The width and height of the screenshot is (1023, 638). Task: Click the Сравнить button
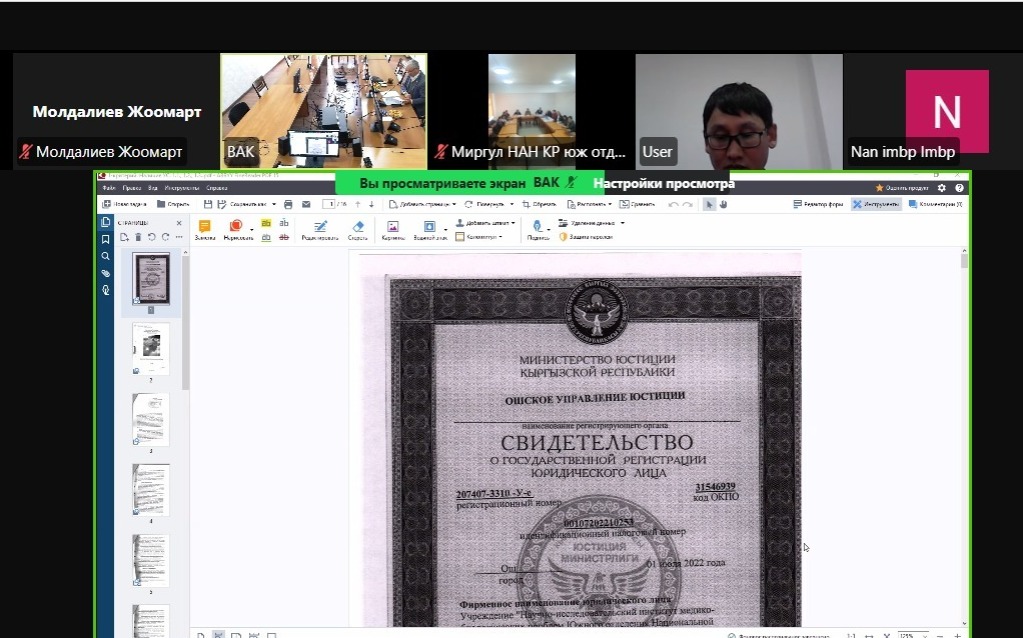637,204
